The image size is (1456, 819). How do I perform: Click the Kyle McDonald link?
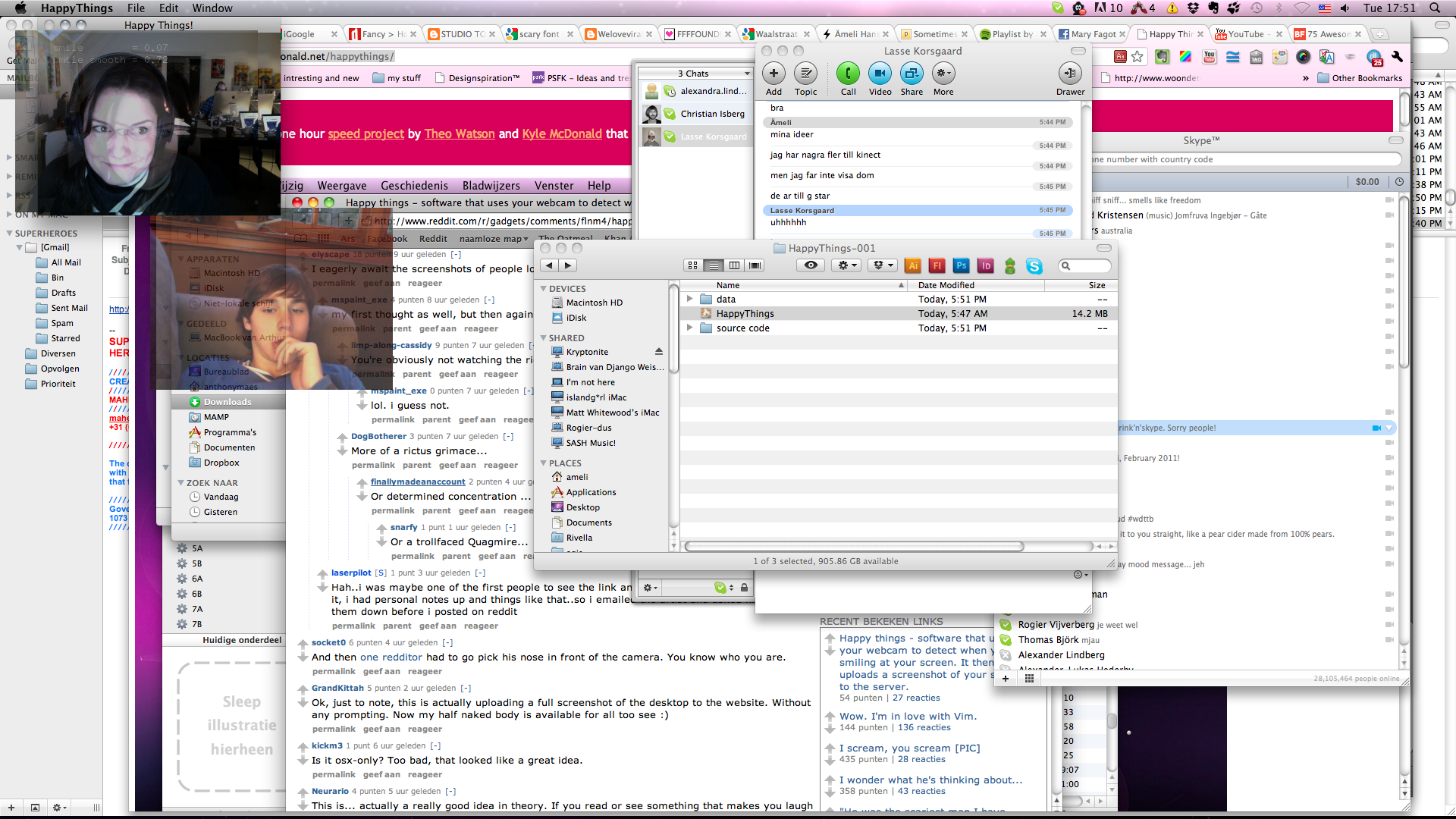point(562,133)
